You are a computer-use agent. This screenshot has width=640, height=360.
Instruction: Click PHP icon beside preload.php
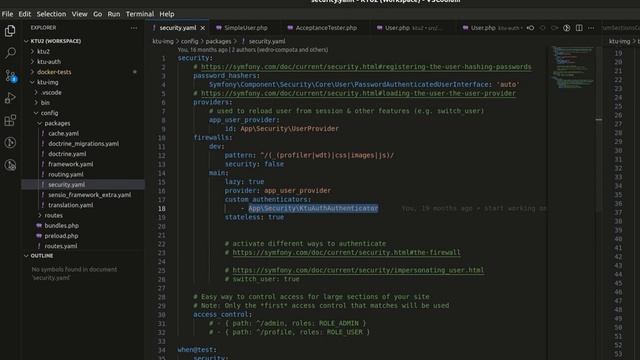[x=39, y=236]
